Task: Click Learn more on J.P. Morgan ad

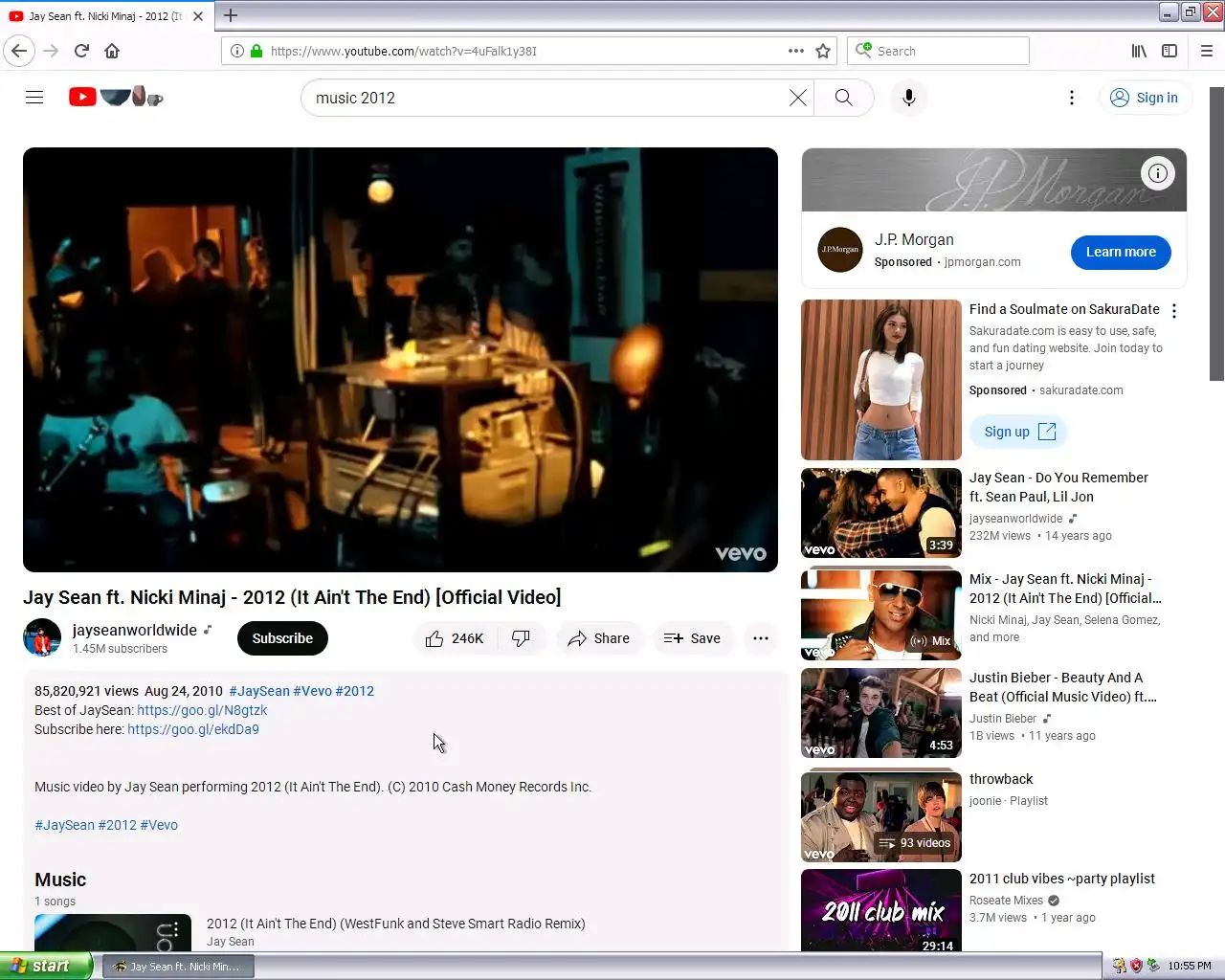Action: point(1121,252)
